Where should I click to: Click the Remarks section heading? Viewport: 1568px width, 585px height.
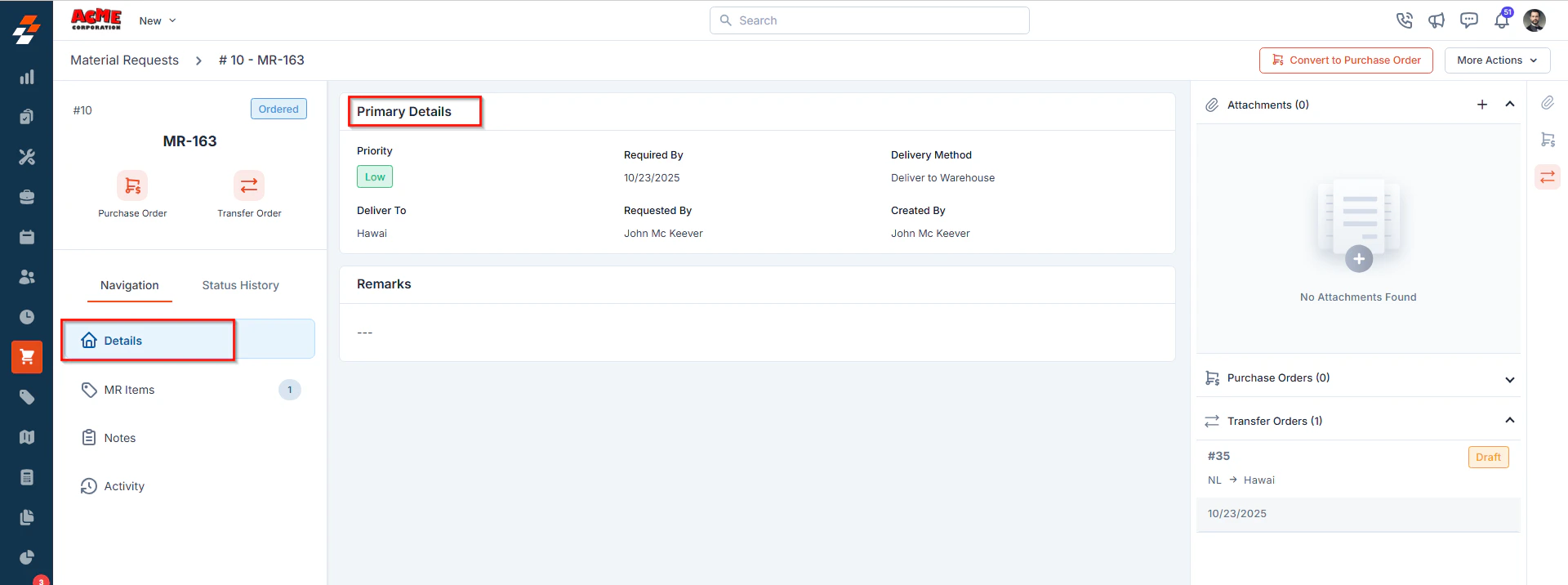click(x=384, y=284)
